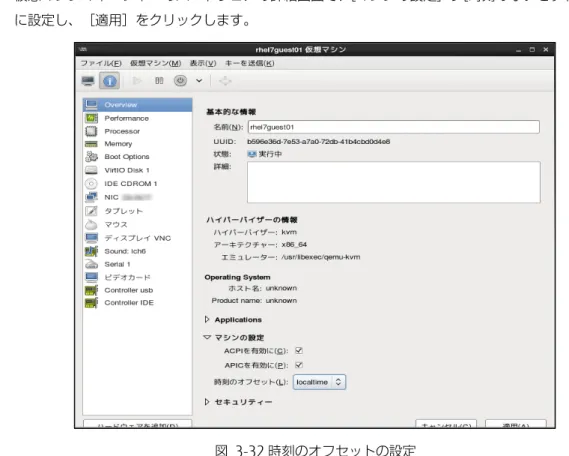Open the 表示(V) menu

pos(203,63)
